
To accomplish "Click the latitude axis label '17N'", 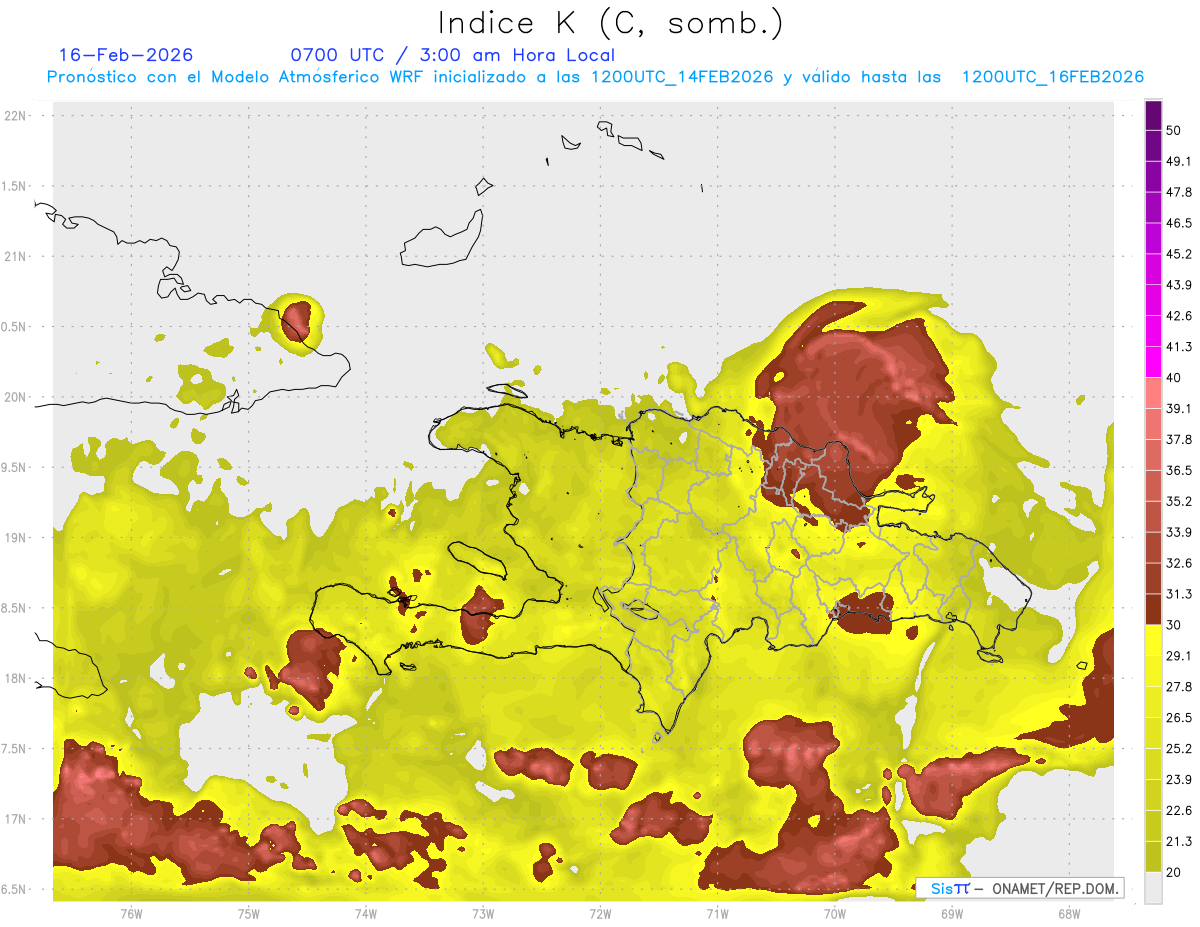I will coord(16,820).
